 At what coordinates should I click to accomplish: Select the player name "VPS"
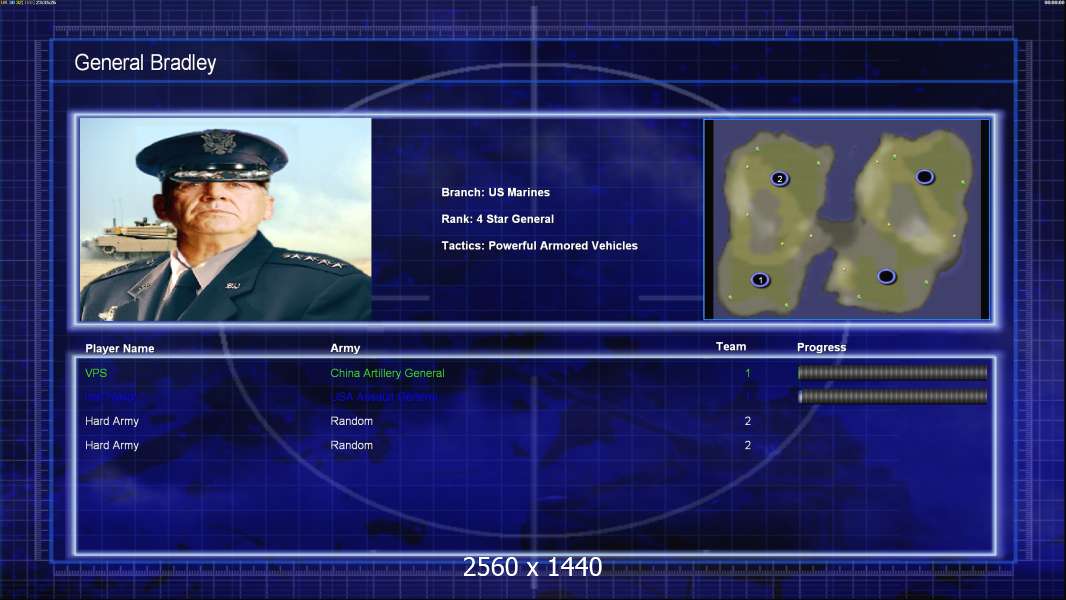tap(96, 373)
